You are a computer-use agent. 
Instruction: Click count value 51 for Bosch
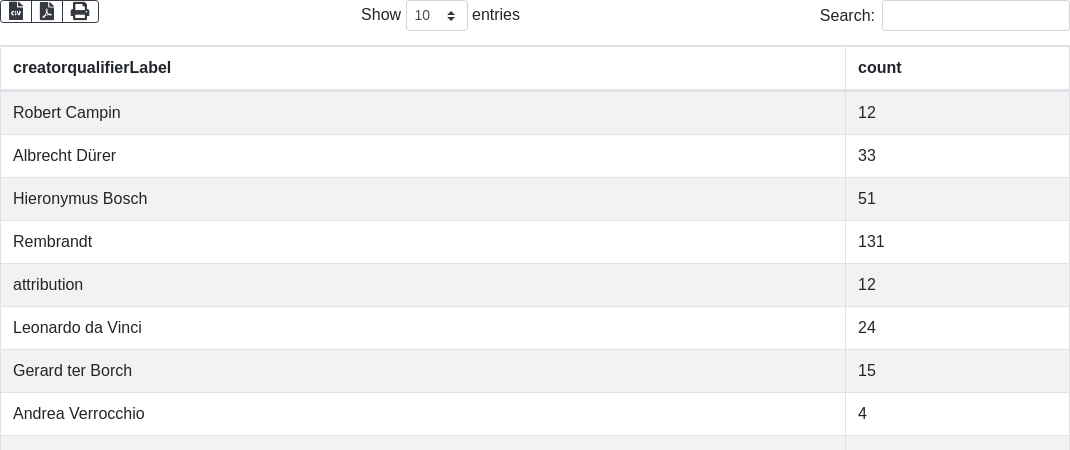pyautogui.click(x=867, y=199)
